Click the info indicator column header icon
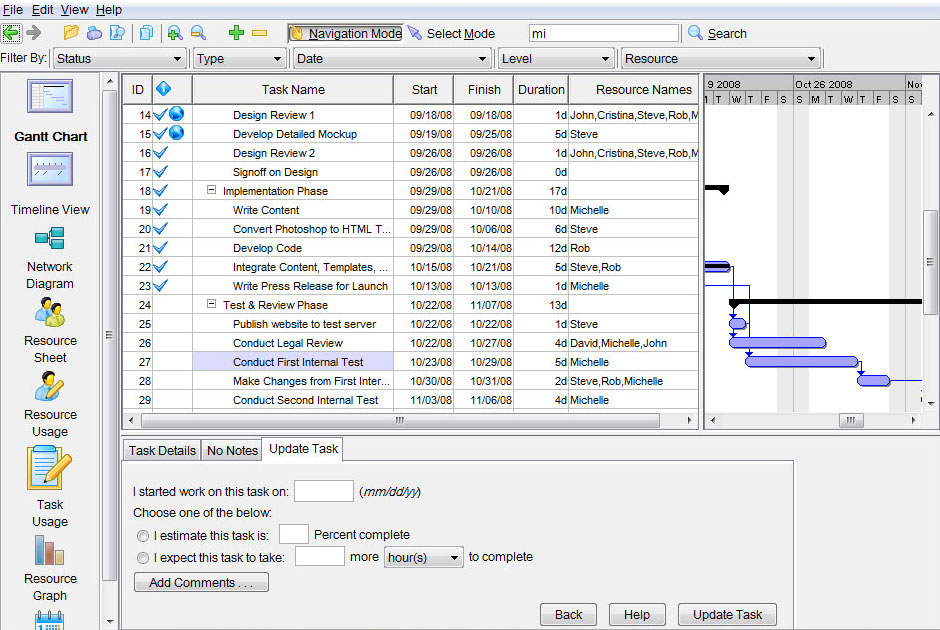The height and width of the screenshot is (630, 940). coord(163,89)
